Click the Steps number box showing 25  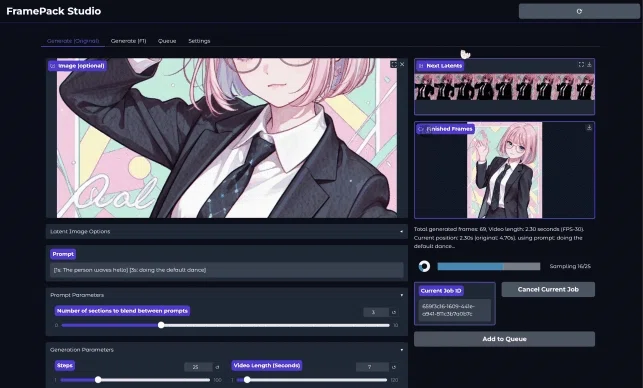click(x=198, y=367)
